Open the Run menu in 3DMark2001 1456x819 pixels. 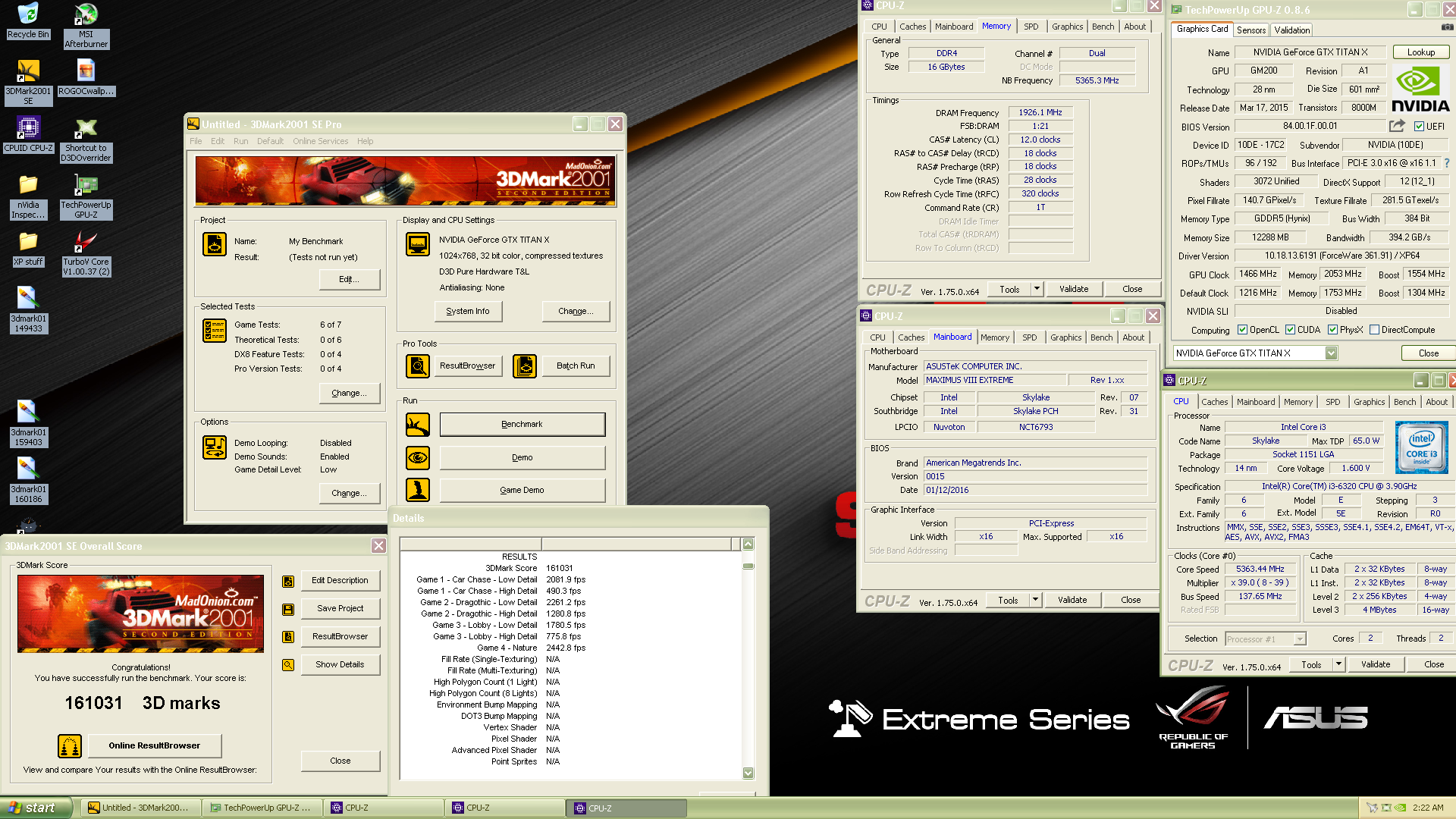pos(240,141)
